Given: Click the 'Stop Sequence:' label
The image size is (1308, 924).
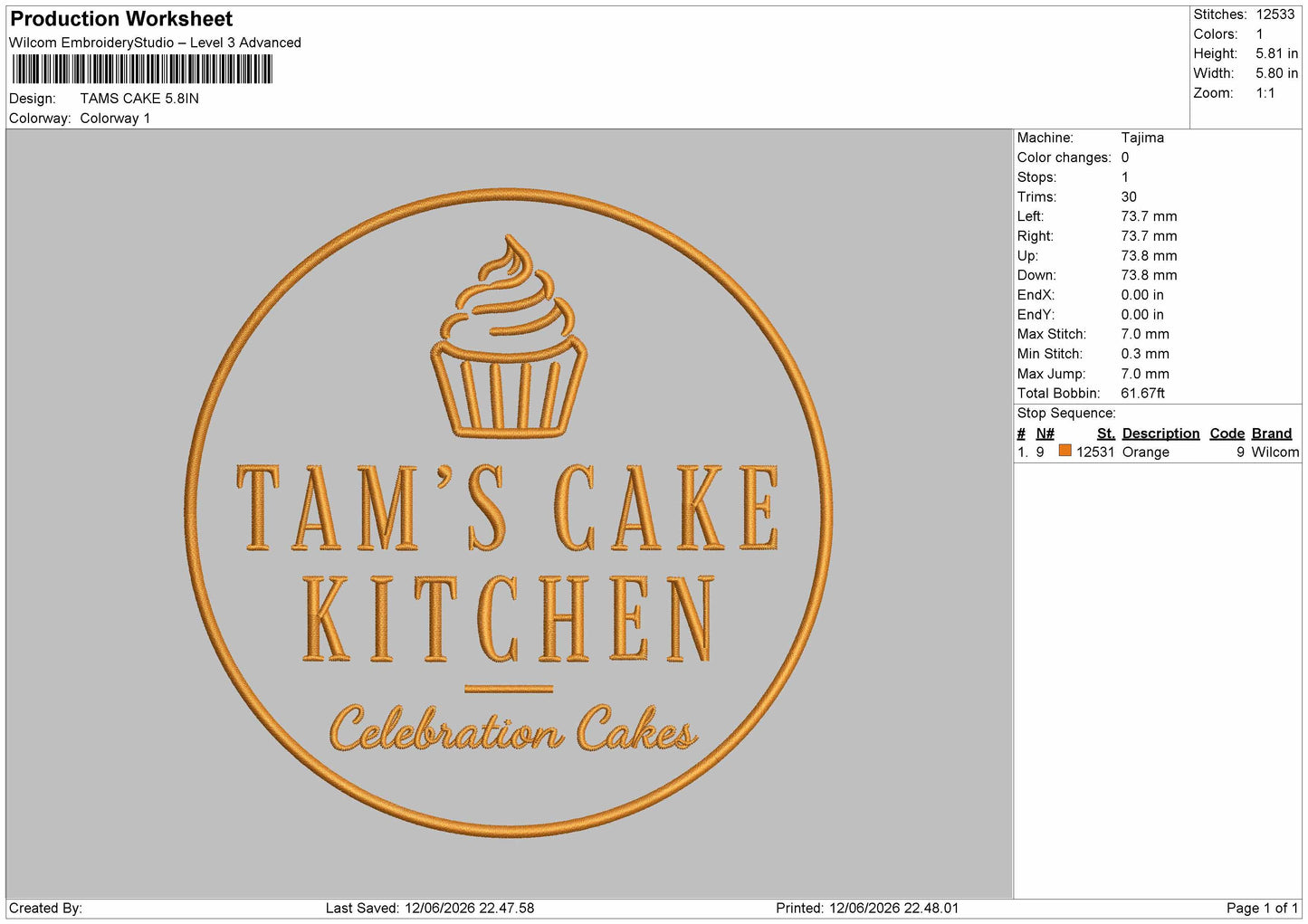Looking at the screenshot, I should pyautogui.click(x=1065, y=413).
